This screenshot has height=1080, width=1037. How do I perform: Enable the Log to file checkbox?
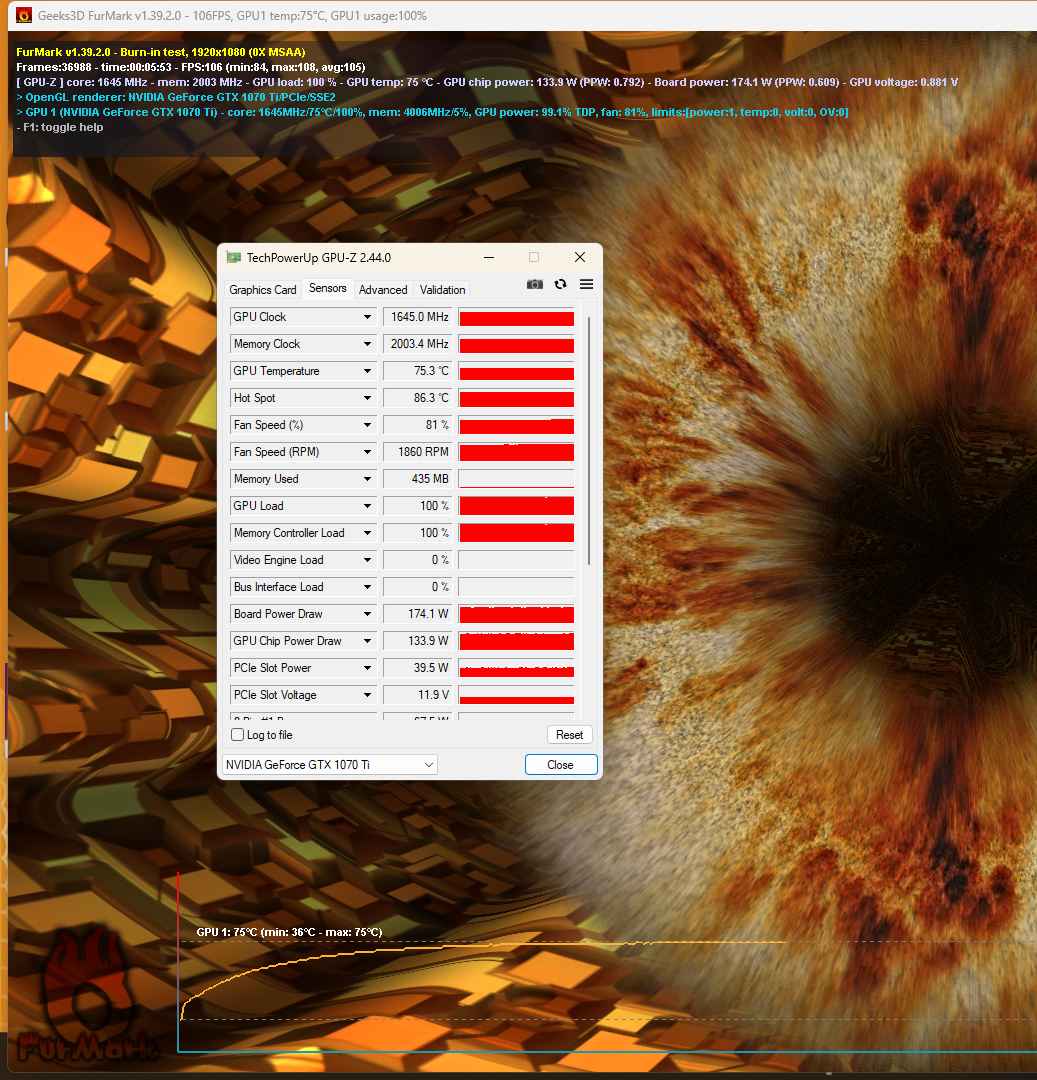tap(238, 735)
